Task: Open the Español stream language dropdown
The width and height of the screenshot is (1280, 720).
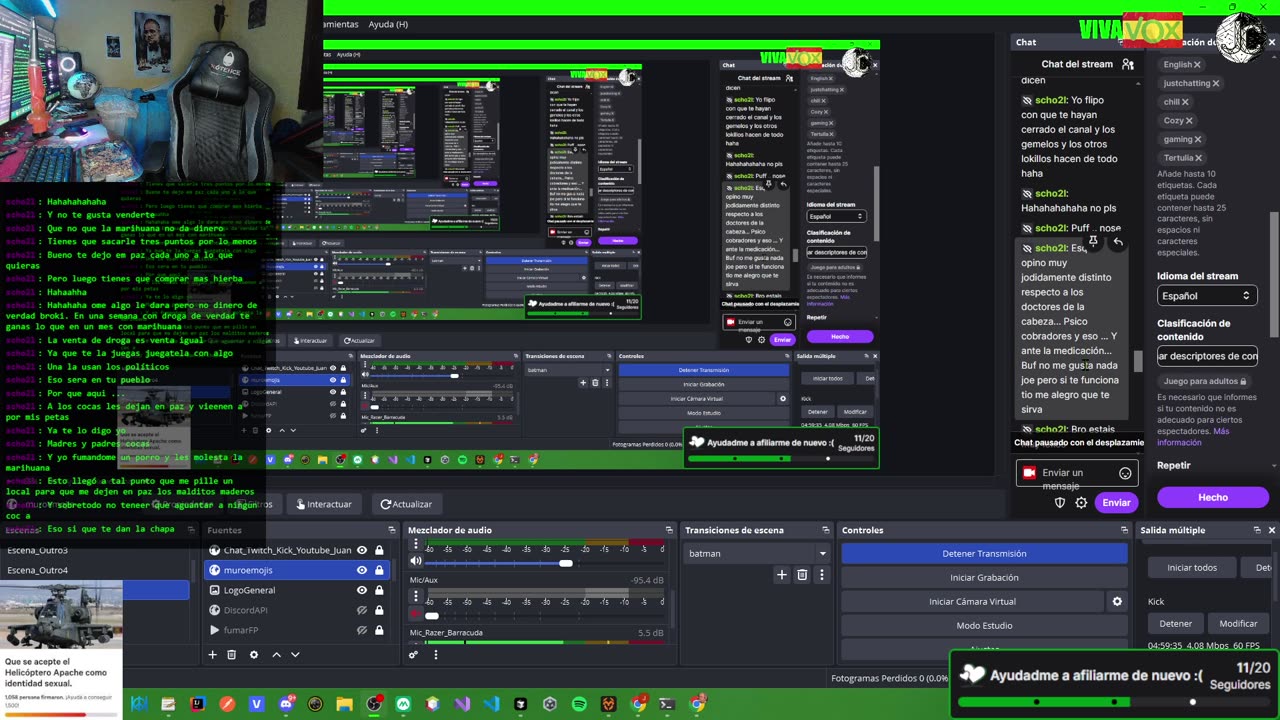Action: [1207, 295]
